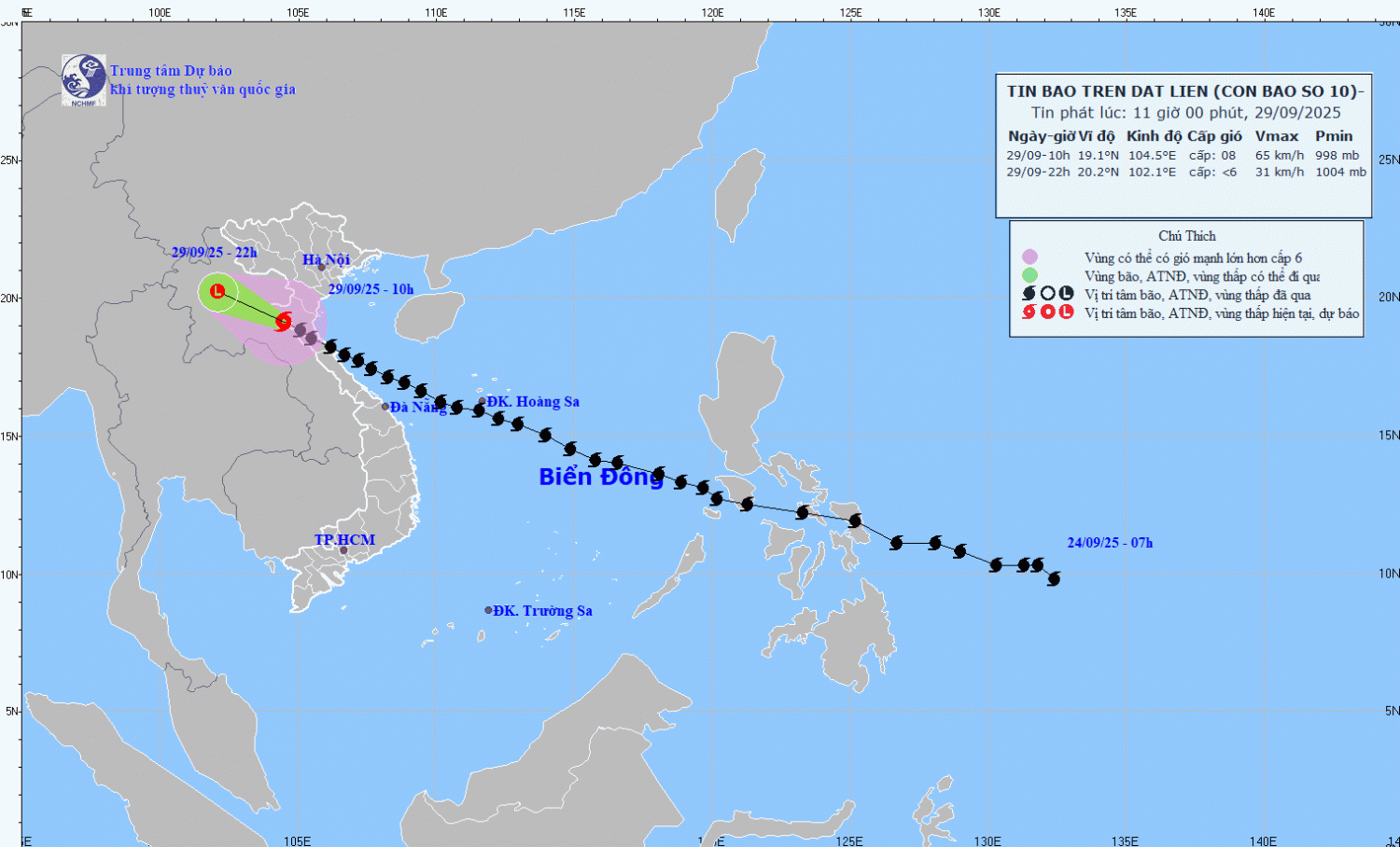Click the Đà Nẵng city label
1400x847 pixels.
(417, 408)
